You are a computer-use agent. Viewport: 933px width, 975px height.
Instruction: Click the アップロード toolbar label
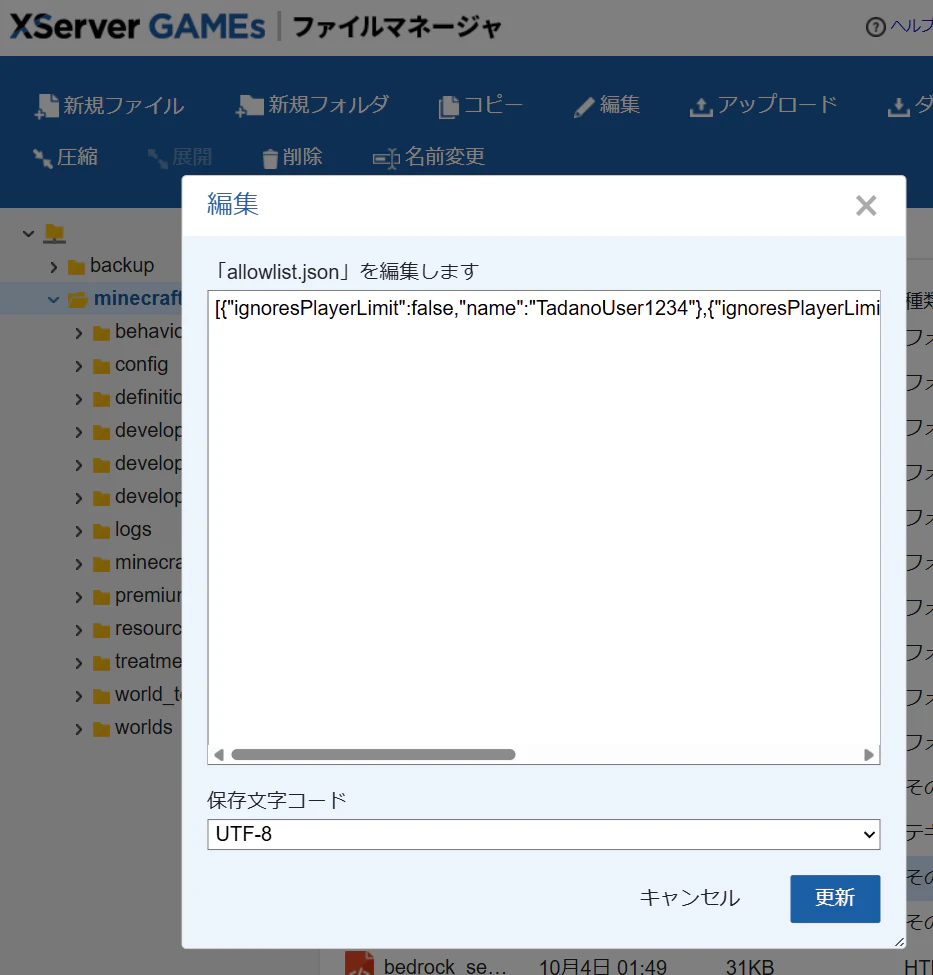click(x=778, y=104)
